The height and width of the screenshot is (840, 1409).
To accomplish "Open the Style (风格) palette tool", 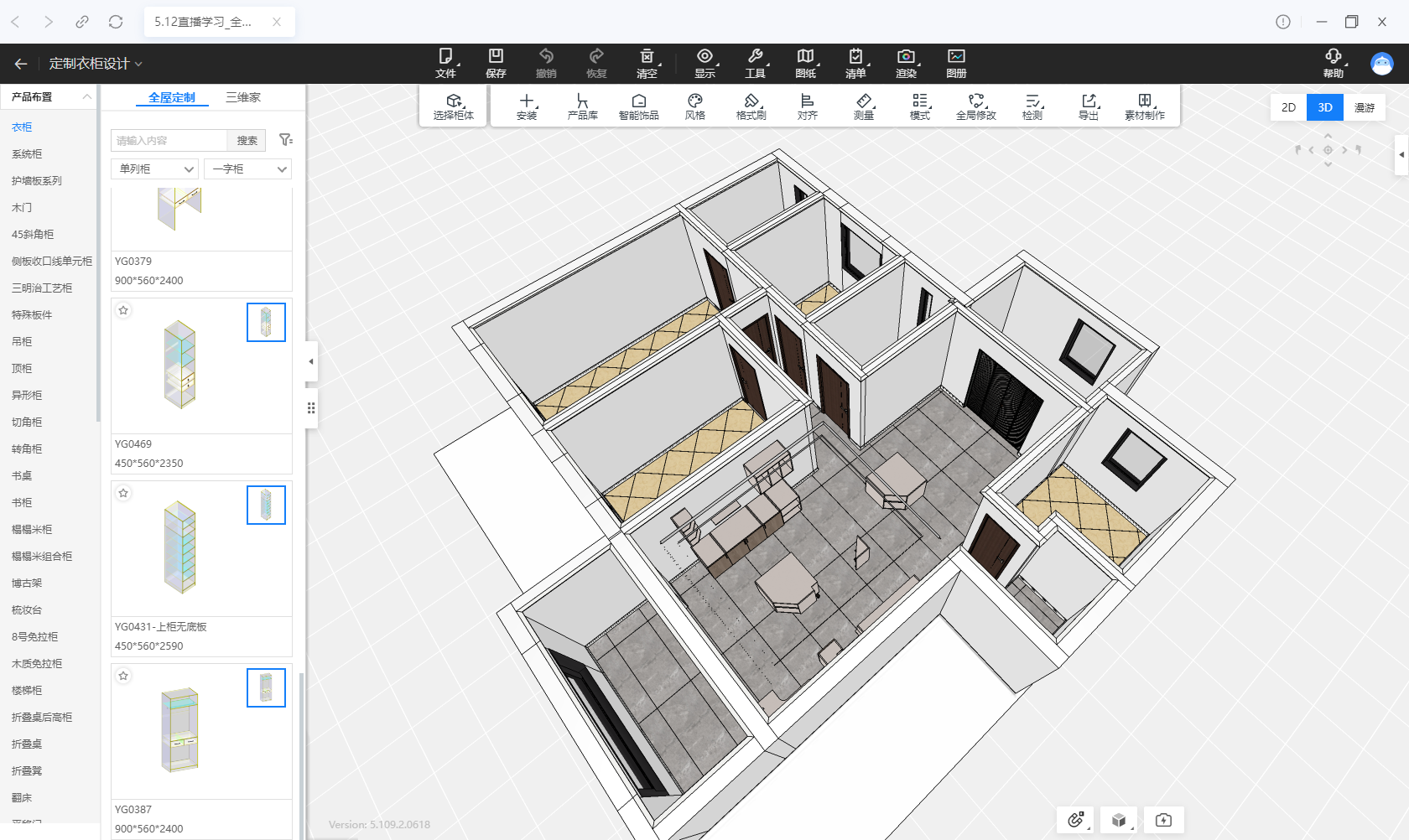I will pyautogui.click(x=694, y=106).
